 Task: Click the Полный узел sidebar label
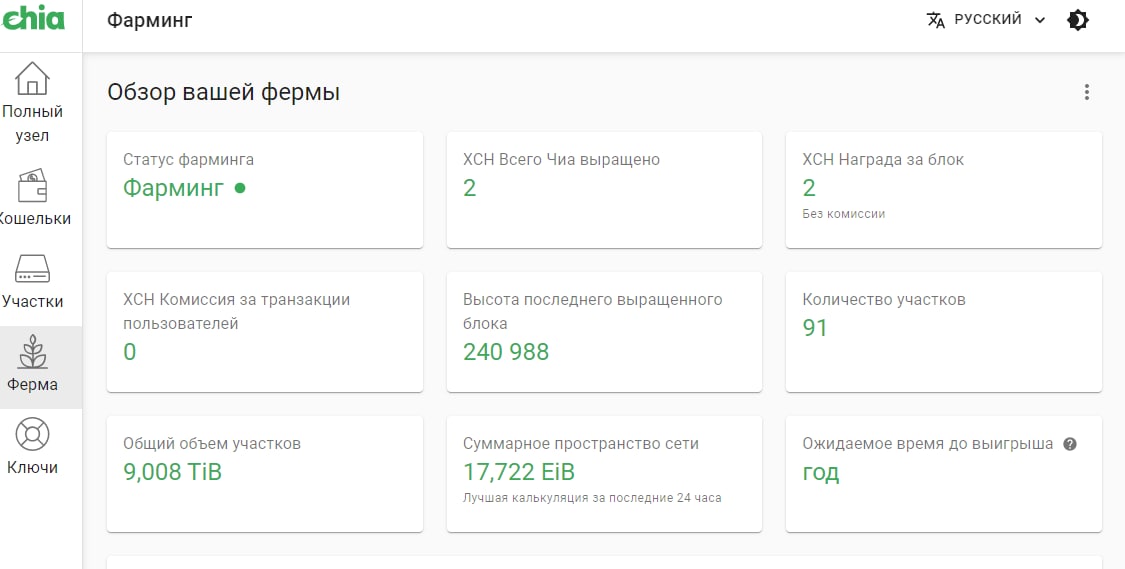(33, 123)
